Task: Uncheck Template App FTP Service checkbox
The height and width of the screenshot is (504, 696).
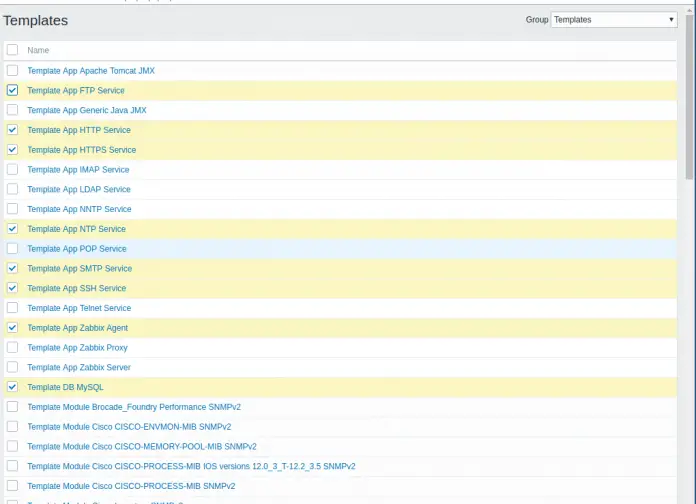Action: 12,90
